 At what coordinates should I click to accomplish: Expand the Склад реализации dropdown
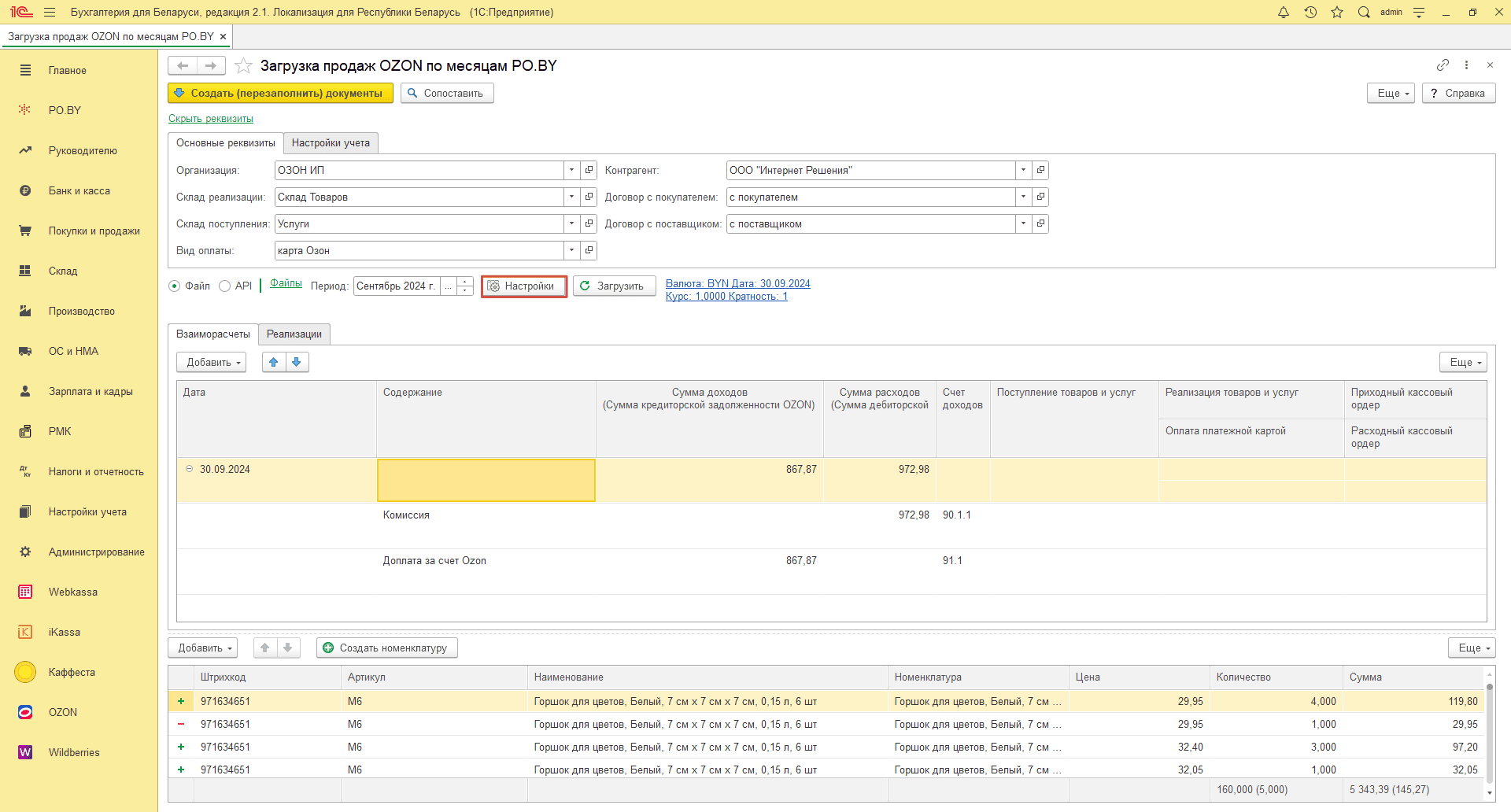[x=572, y=197]
